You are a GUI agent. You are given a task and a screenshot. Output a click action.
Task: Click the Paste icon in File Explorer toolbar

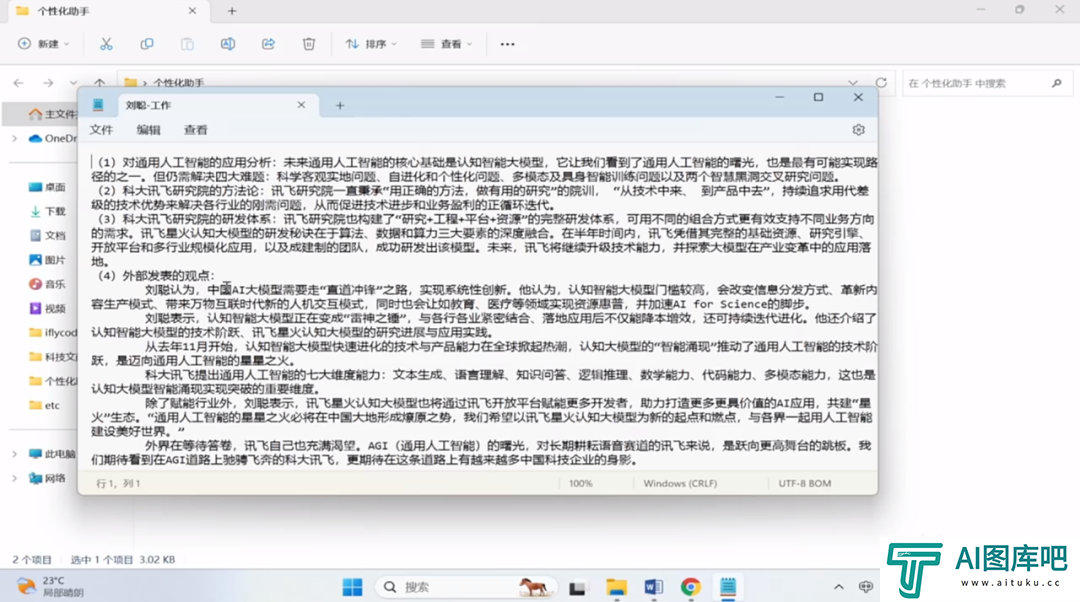pos(187,44)
